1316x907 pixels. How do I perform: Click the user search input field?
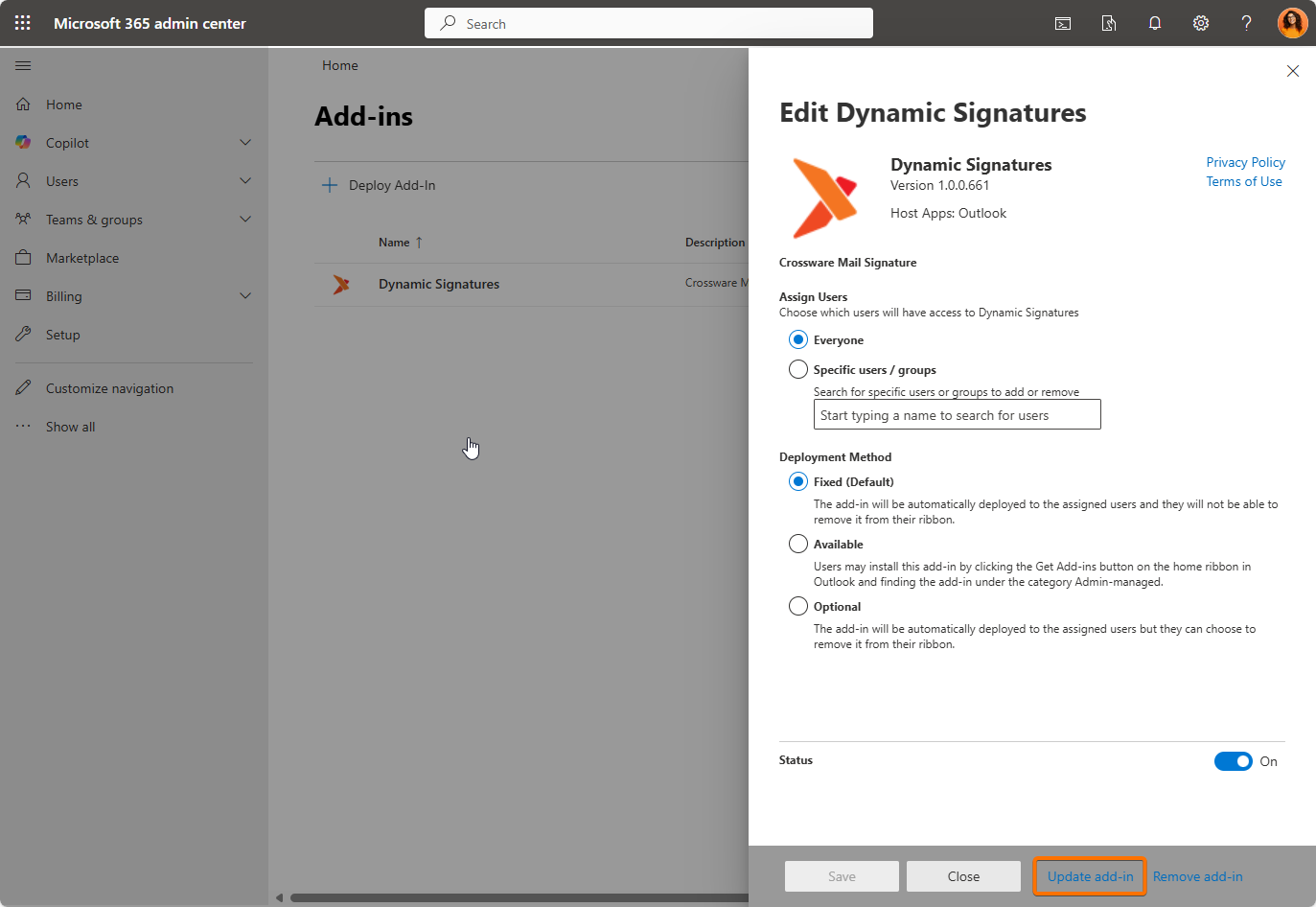tap(957, 415)
